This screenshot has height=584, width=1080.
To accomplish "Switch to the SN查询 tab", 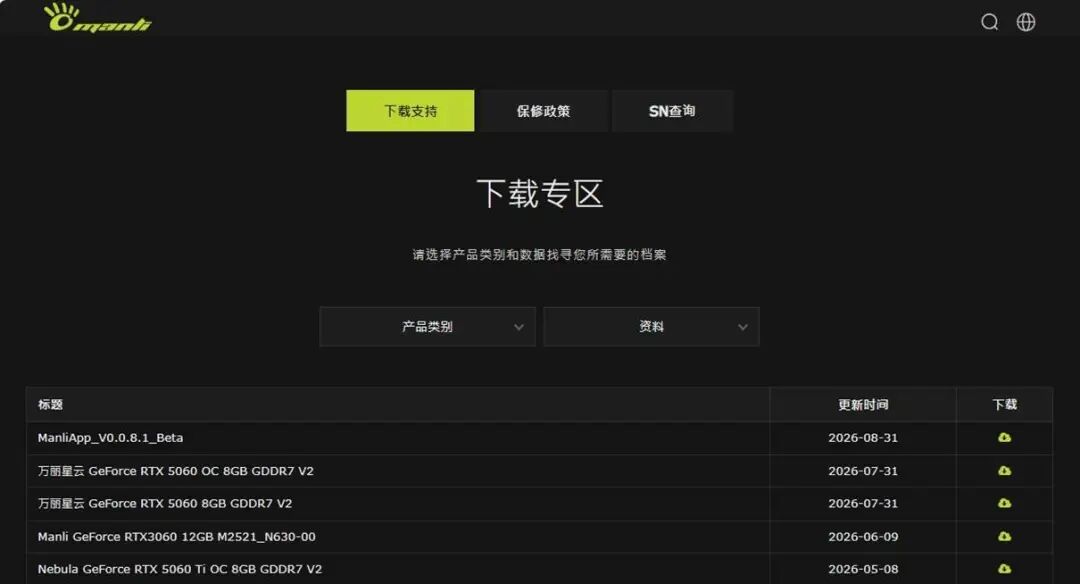I will click(x=672, y=111).
